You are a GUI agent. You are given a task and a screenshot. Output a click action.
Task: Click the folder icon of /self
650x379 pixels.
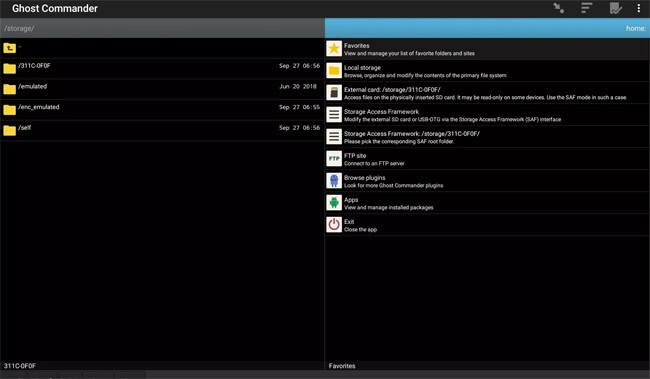10,131
